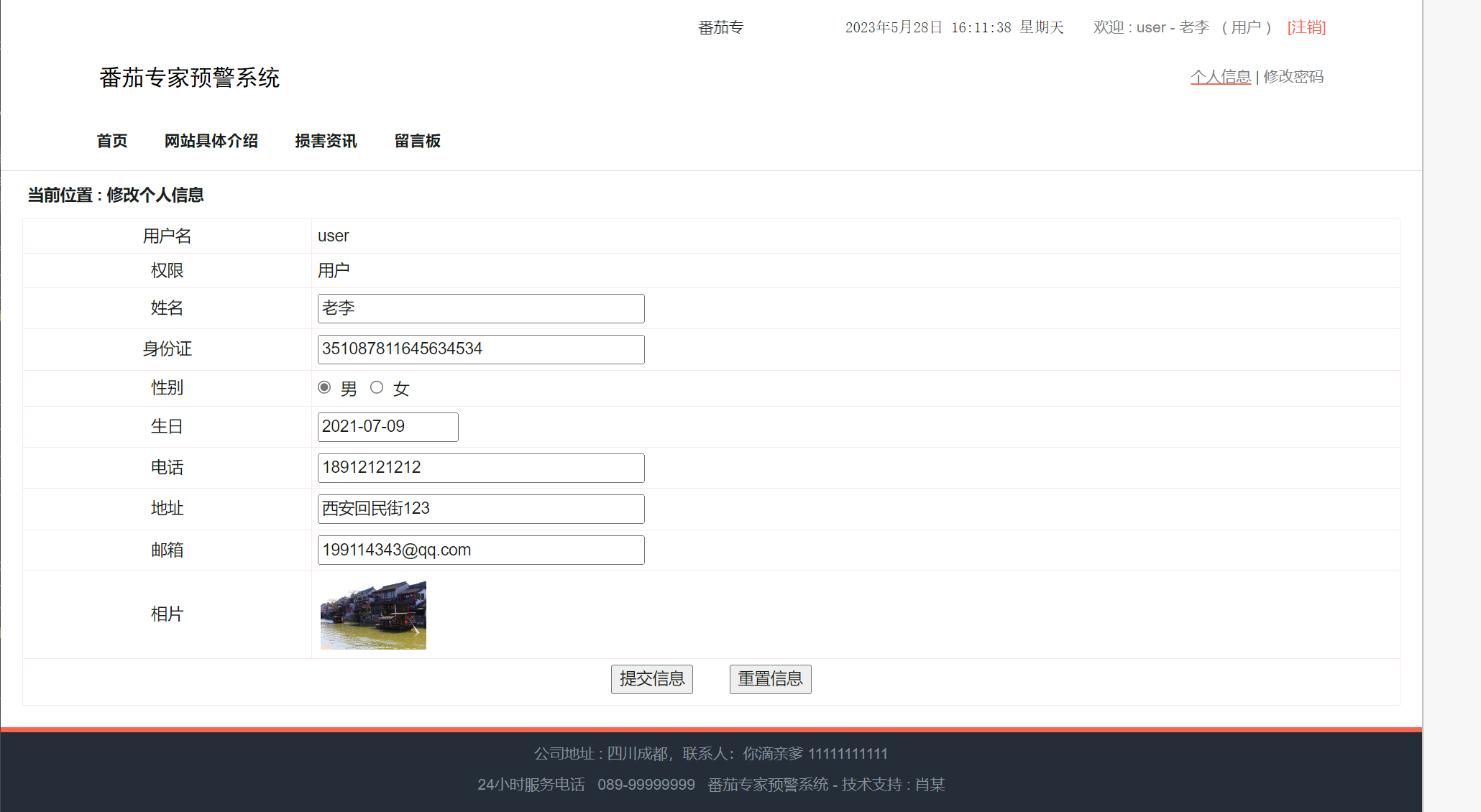1481x812 pixels.
Task: Click the 番茄专家预警系统 site title
Action: [x=190, y=78]
